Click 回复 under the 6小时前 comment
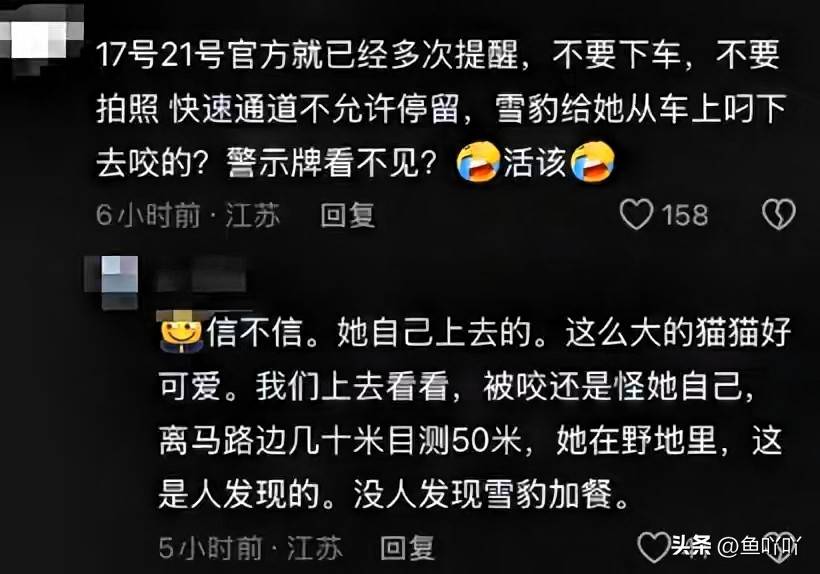Screen dimensions: 820x574 tap(348, 215)
